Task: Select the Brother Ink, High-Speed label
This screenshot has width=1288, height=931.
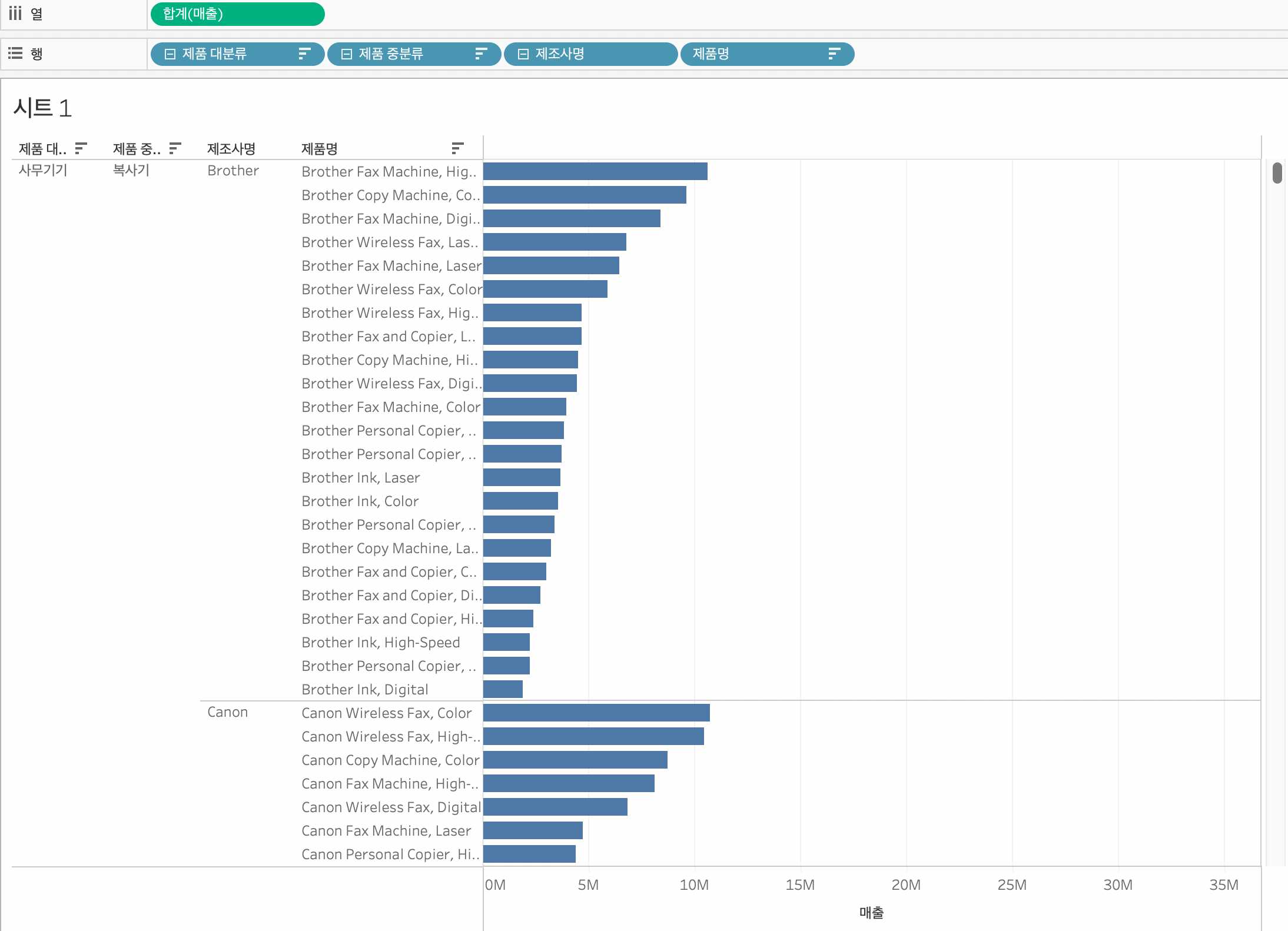Action: click(381, 642)
